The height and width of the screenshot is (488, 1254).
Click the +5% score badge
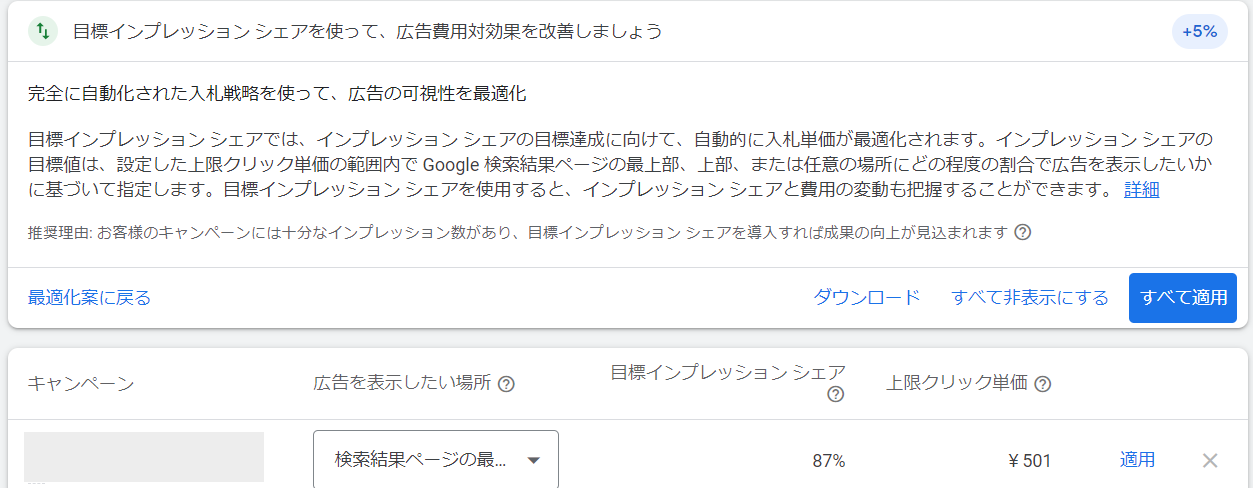pyautogui.click(x=1199, y=32)
